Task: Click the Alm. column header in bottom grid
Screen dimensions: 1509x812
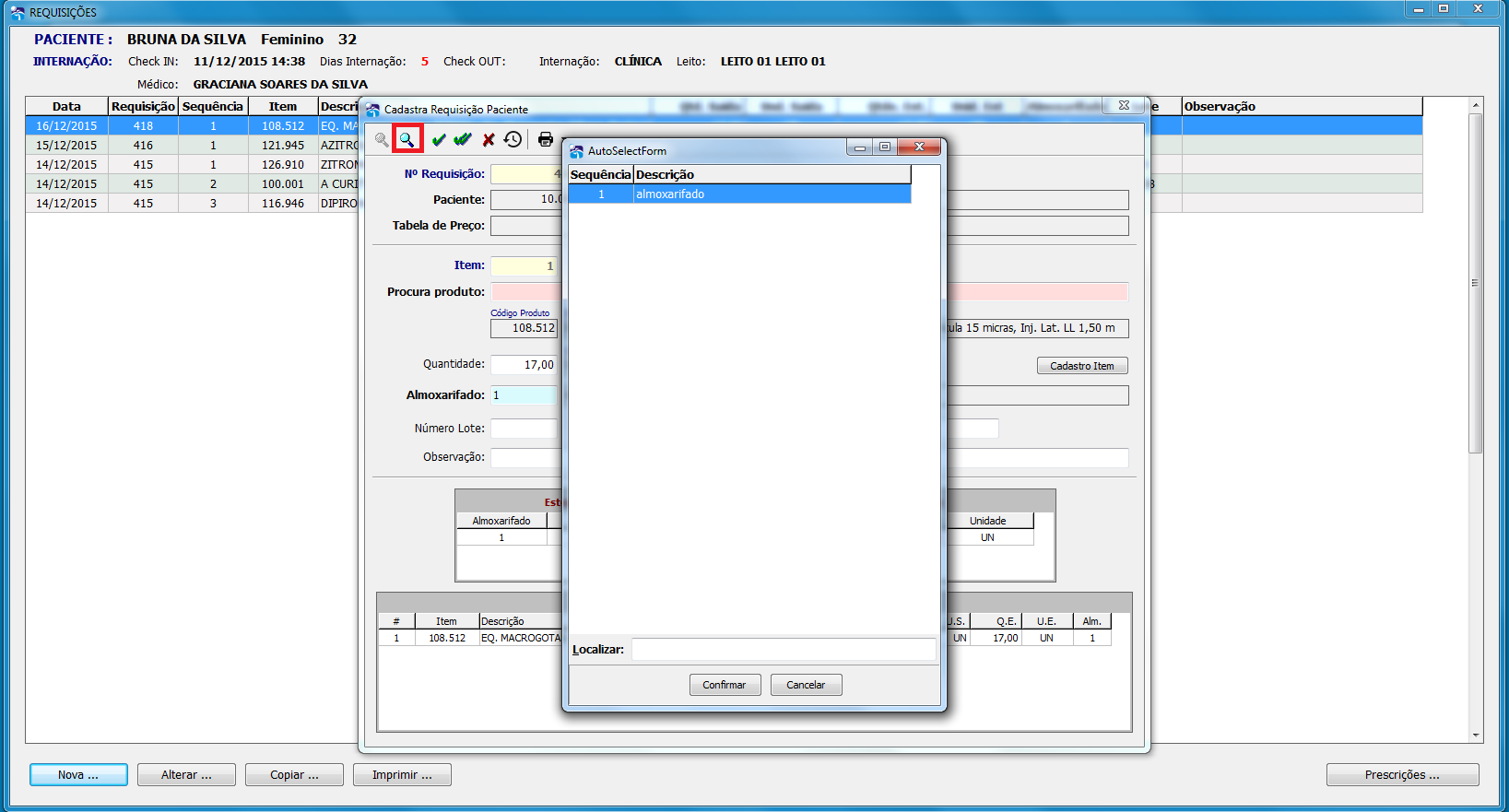Action: tap(1092, 621)
